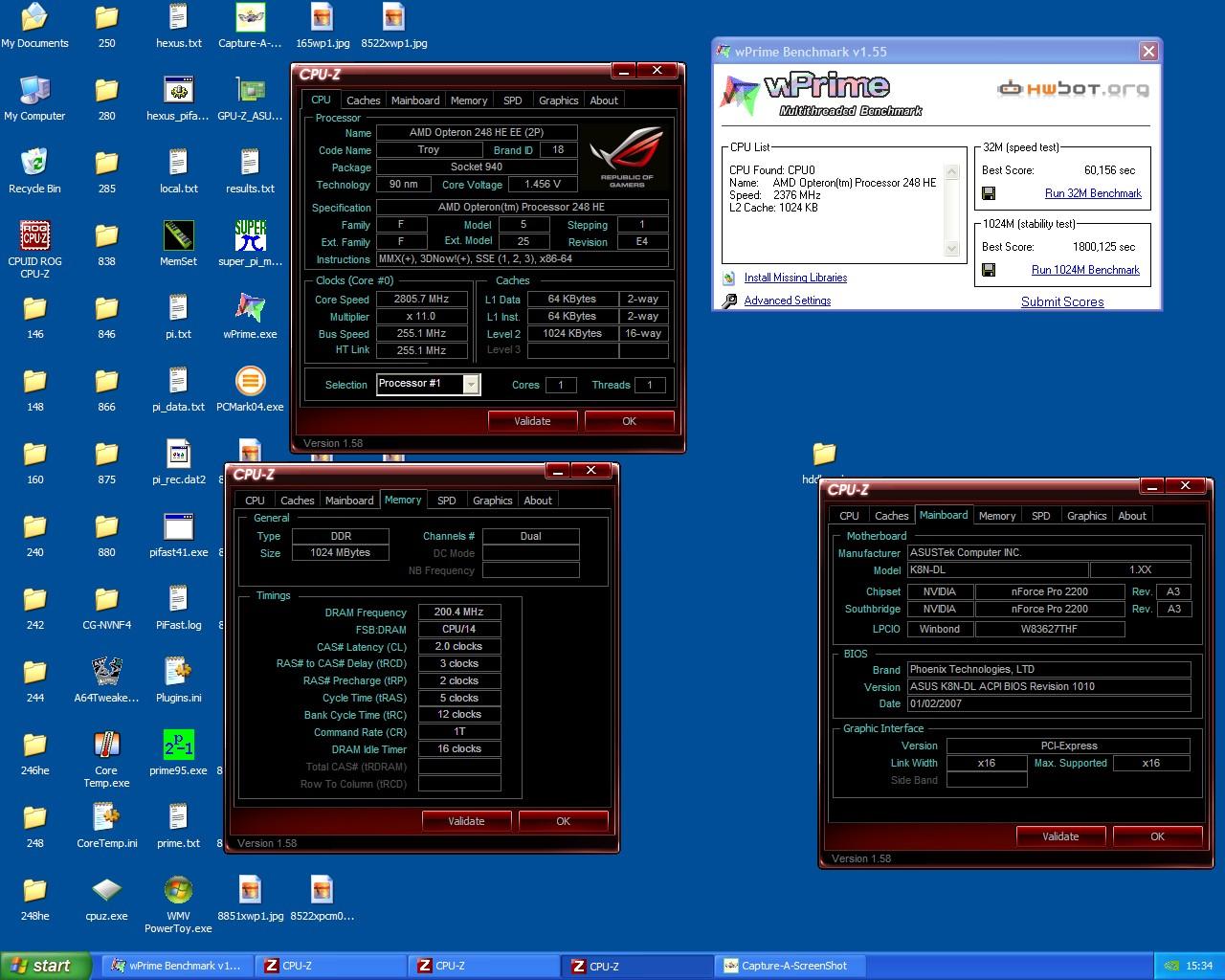This screenshot has height=980, width=1225.
Task: Open the 248he folder
Action: pyautogui.click(x=34, y=891)
